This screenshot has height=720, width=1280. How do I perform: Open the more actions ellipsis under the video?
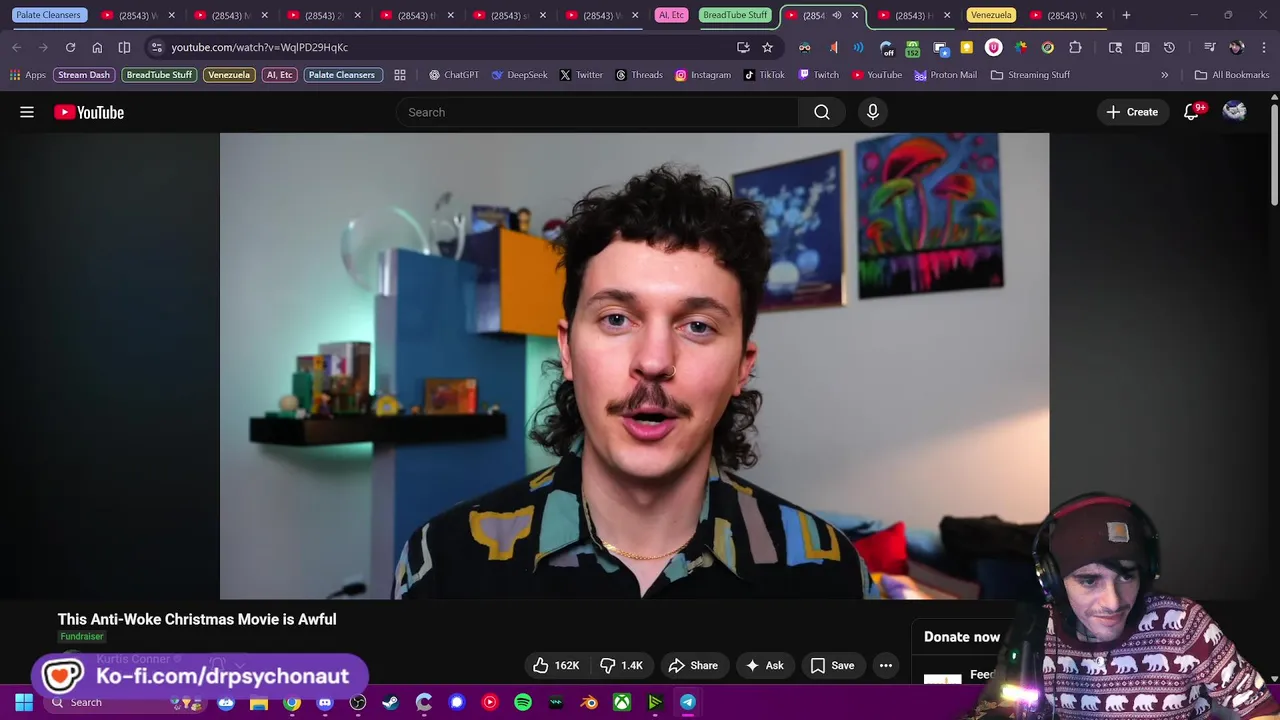coord(886,665)
